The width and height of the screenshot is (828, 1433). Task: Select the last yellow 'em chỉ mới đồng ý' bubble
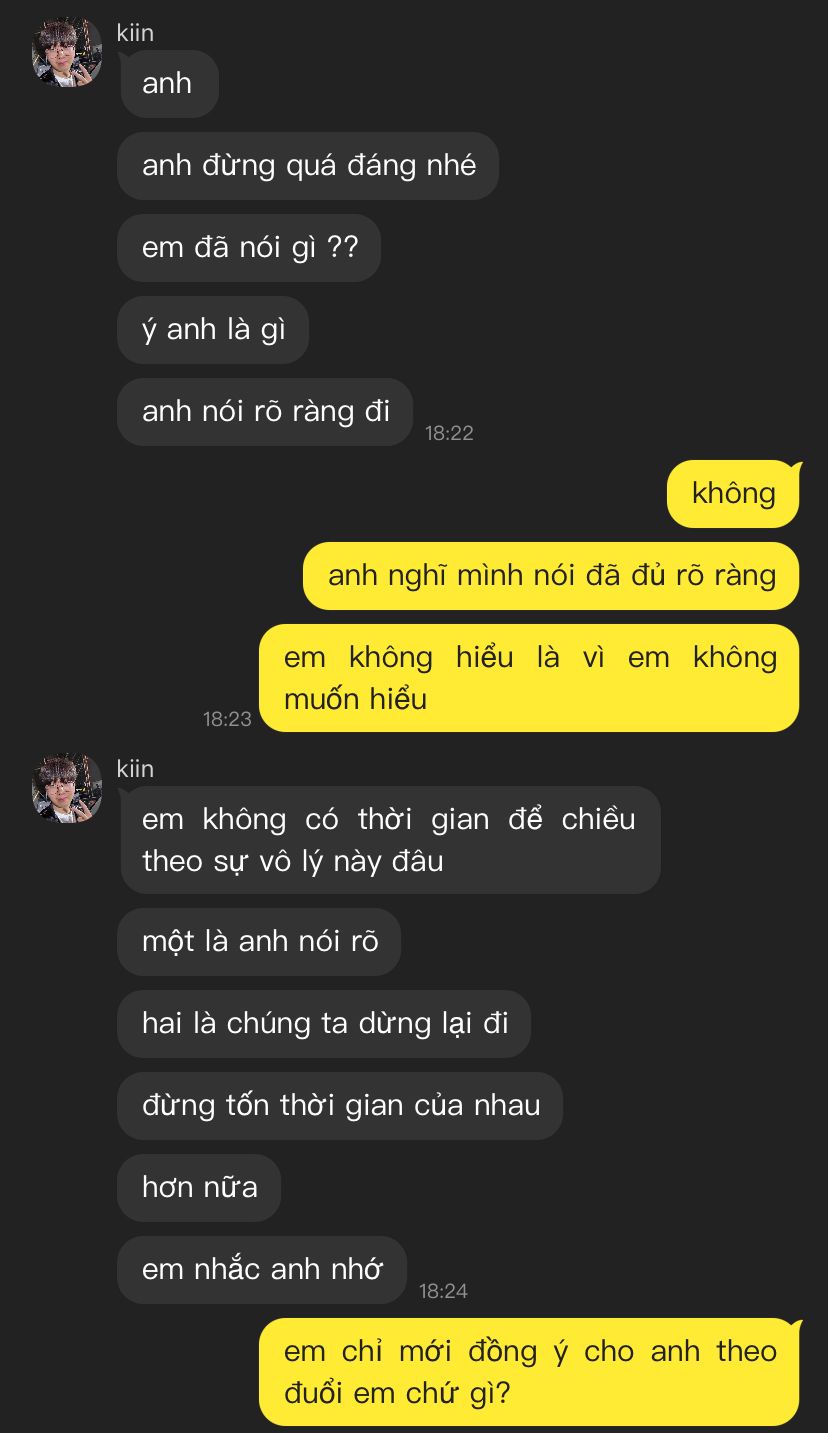529,1372
